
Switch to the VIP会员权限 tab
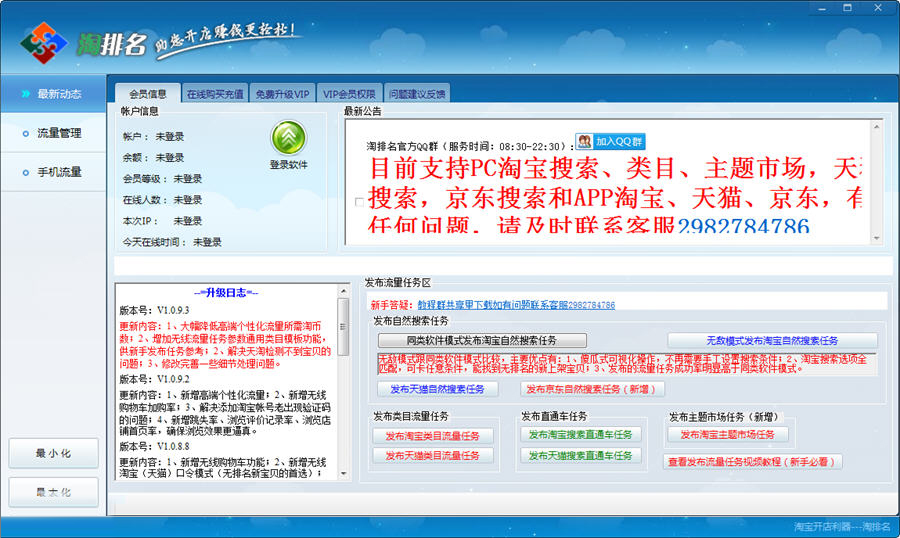coord(349,94)
